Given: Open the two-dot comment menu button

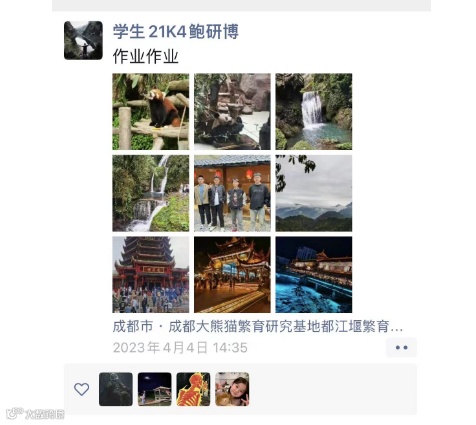Looking at the screenshot, I should click(x=401, y=347).
